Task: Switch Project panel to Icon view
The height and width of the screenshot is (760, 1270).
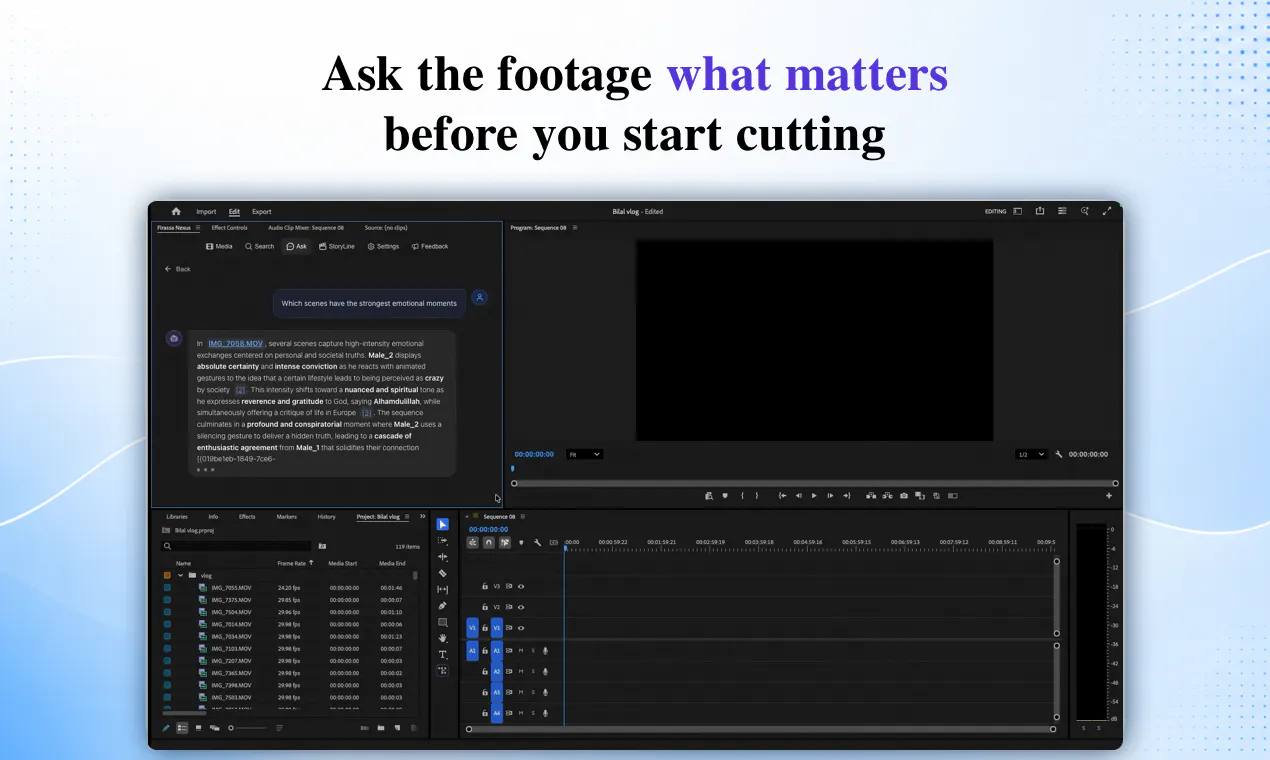Action: pyautogui.click(x=198, y=728)
